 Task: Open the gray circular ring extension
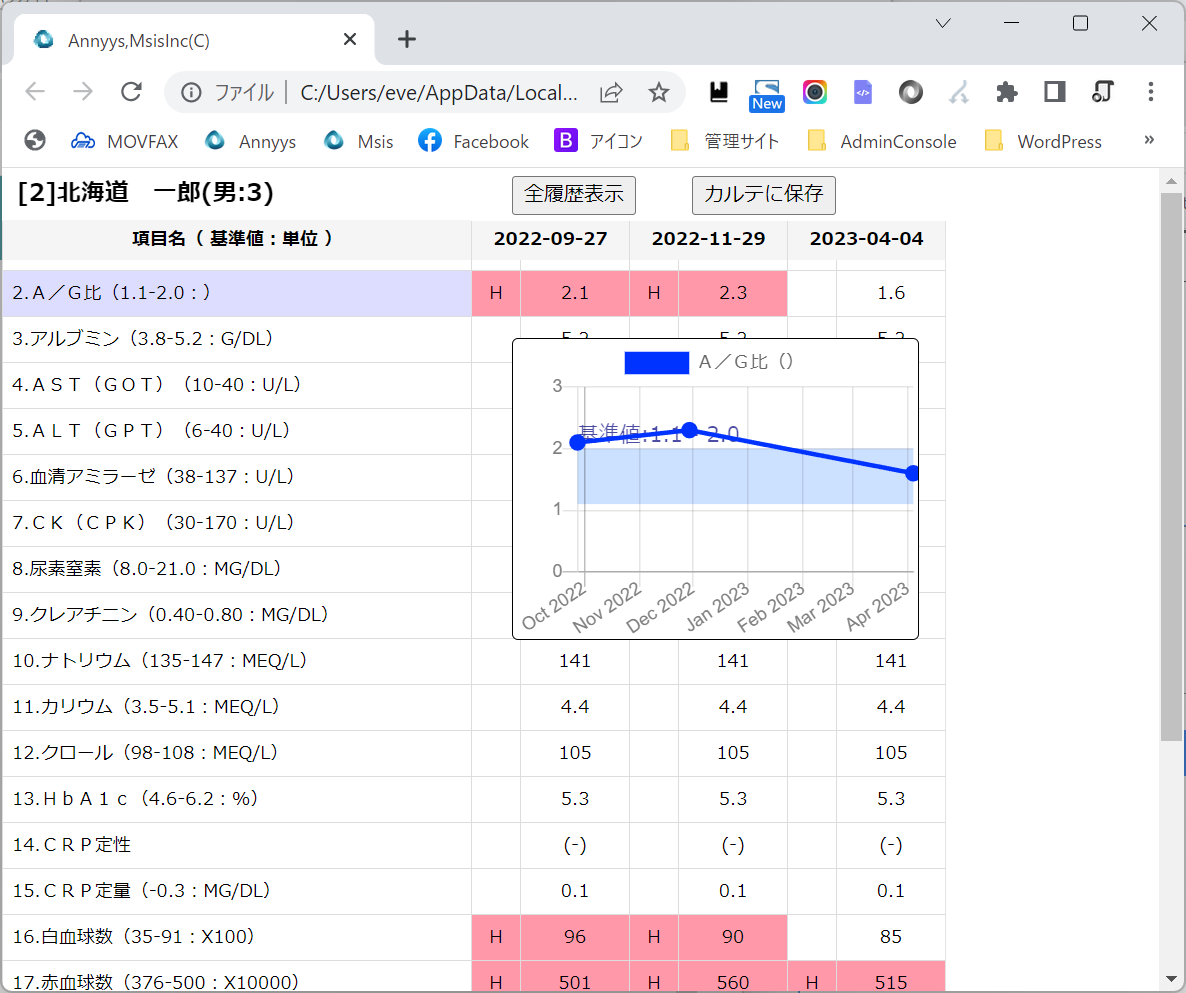(x=911, y=92)
